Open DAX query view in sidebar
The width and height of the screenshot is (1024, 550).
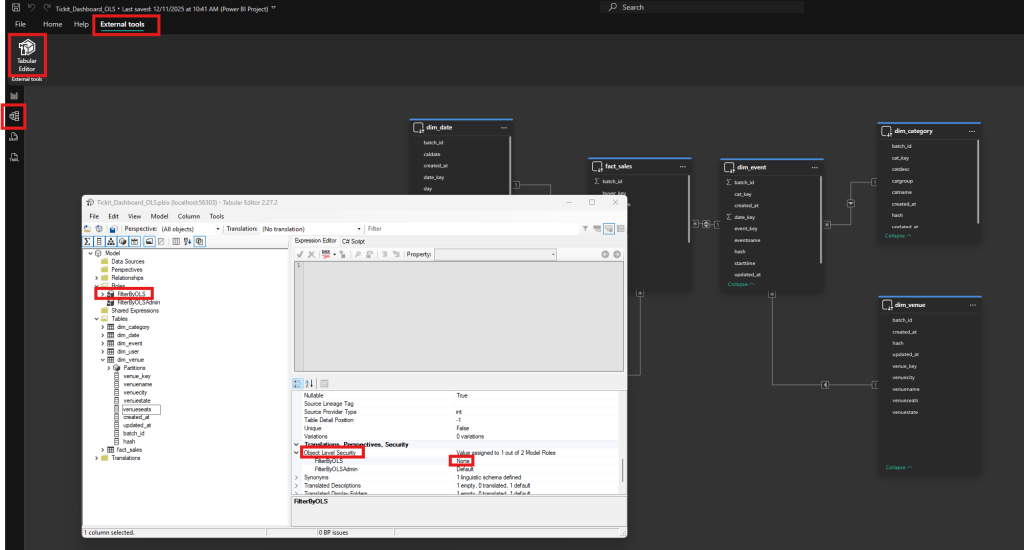point(14,137)
